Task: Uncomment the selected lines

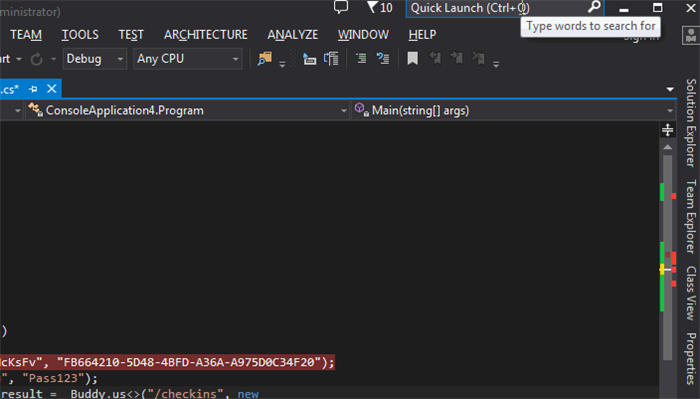Action: pyautogui.click(x=383, y=58)
